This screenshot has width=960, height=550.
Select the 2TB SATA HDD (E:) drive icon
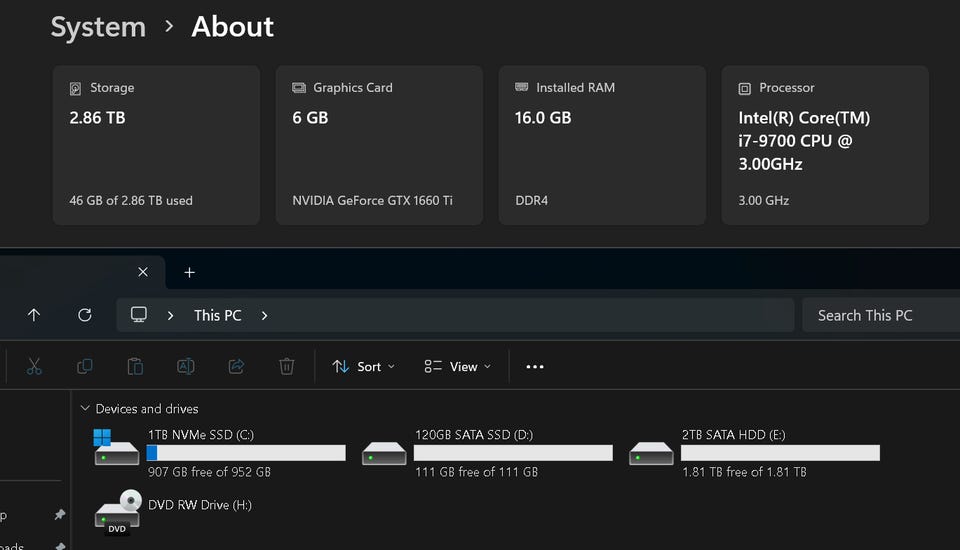coord(651,453)
